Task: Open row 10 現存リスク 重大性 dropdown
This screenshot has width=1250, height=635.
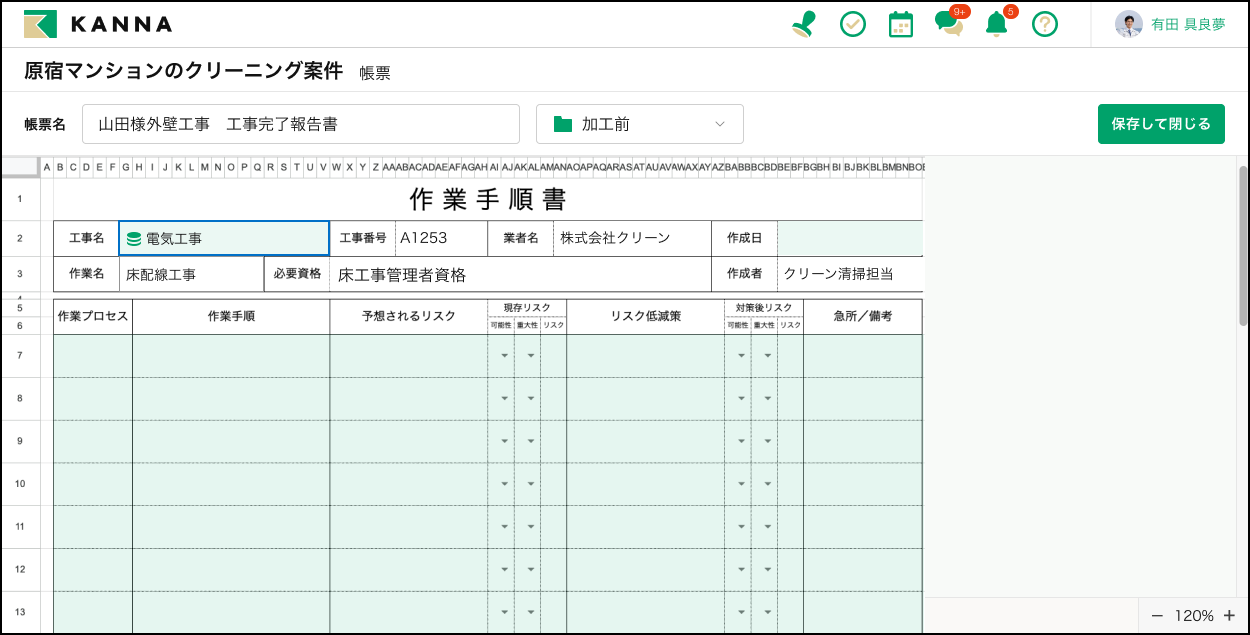Action: [531, 484]
